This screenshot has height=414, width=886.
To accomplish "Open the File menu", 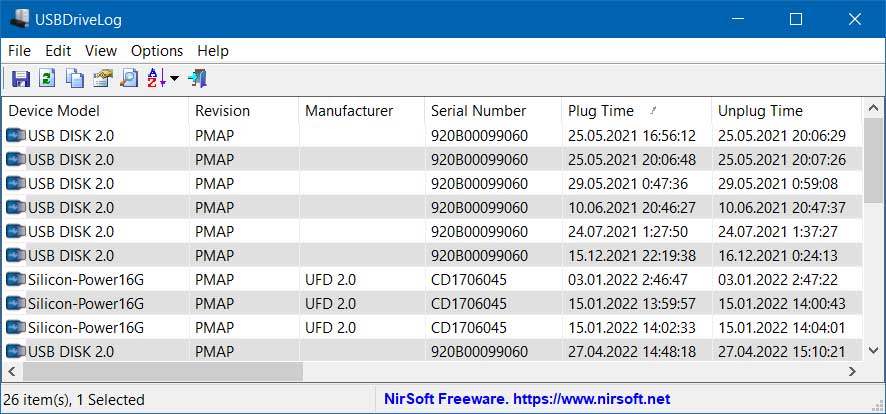I will 19,51.
